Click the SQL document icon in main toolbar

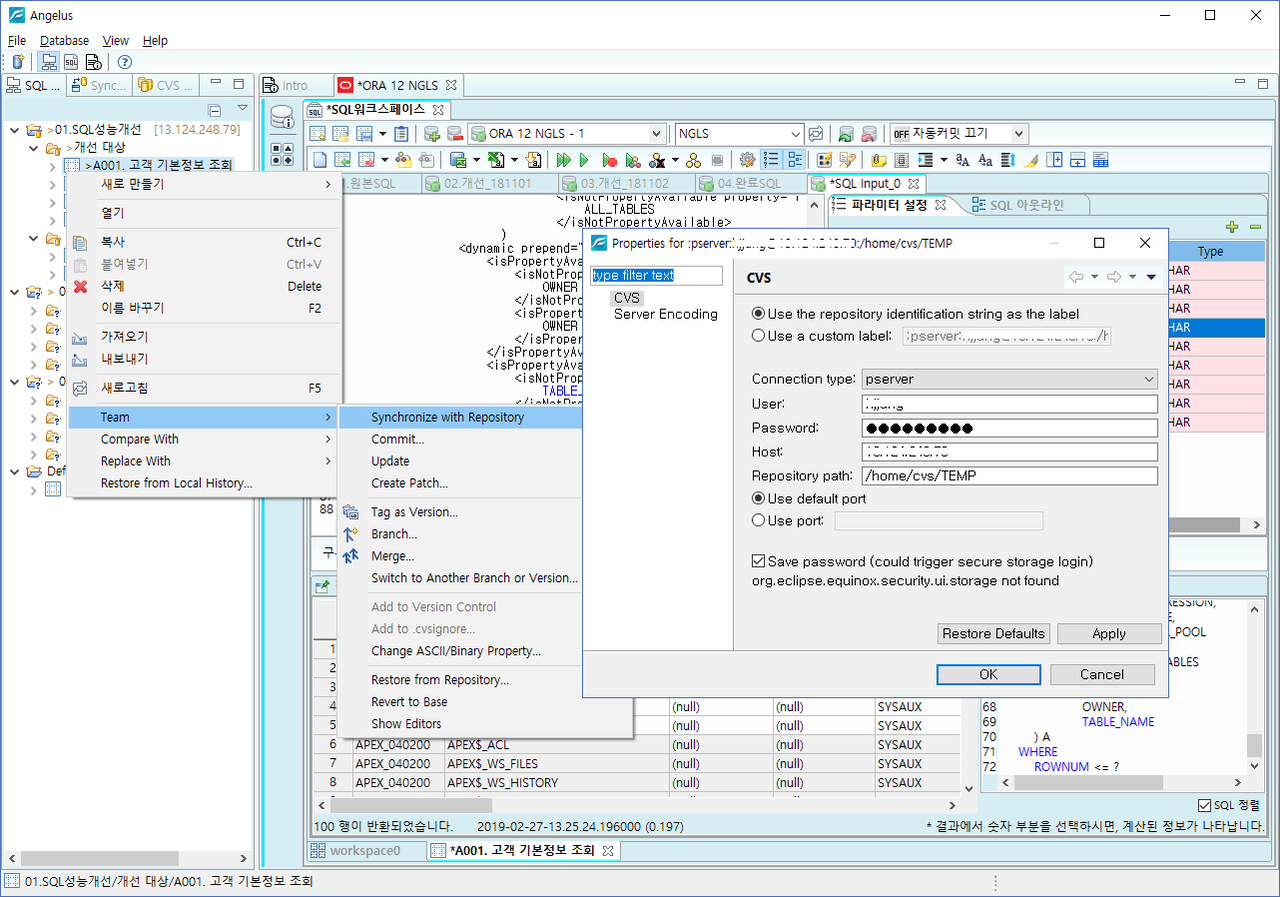71,62
